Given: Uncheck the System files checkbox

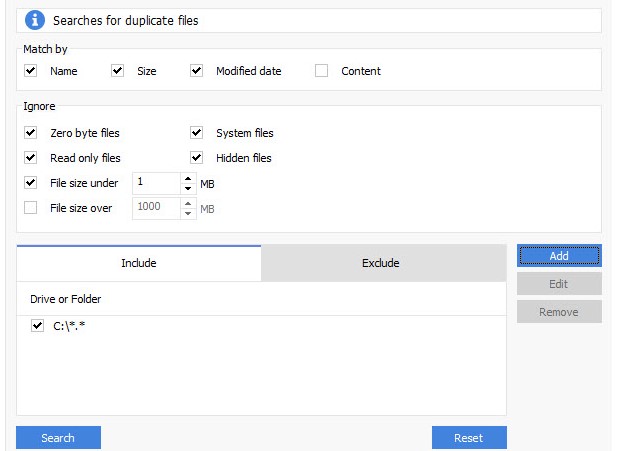Looking at the screenshot, I should click(x=196, y=133).
